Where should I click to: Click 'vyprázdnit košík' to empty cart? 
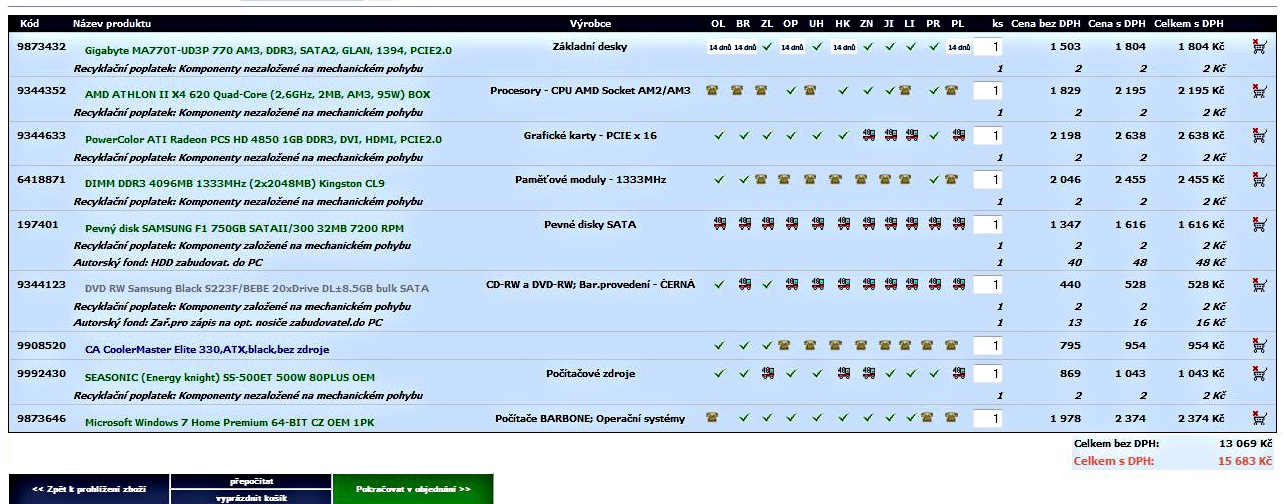[x=251, y=497]
